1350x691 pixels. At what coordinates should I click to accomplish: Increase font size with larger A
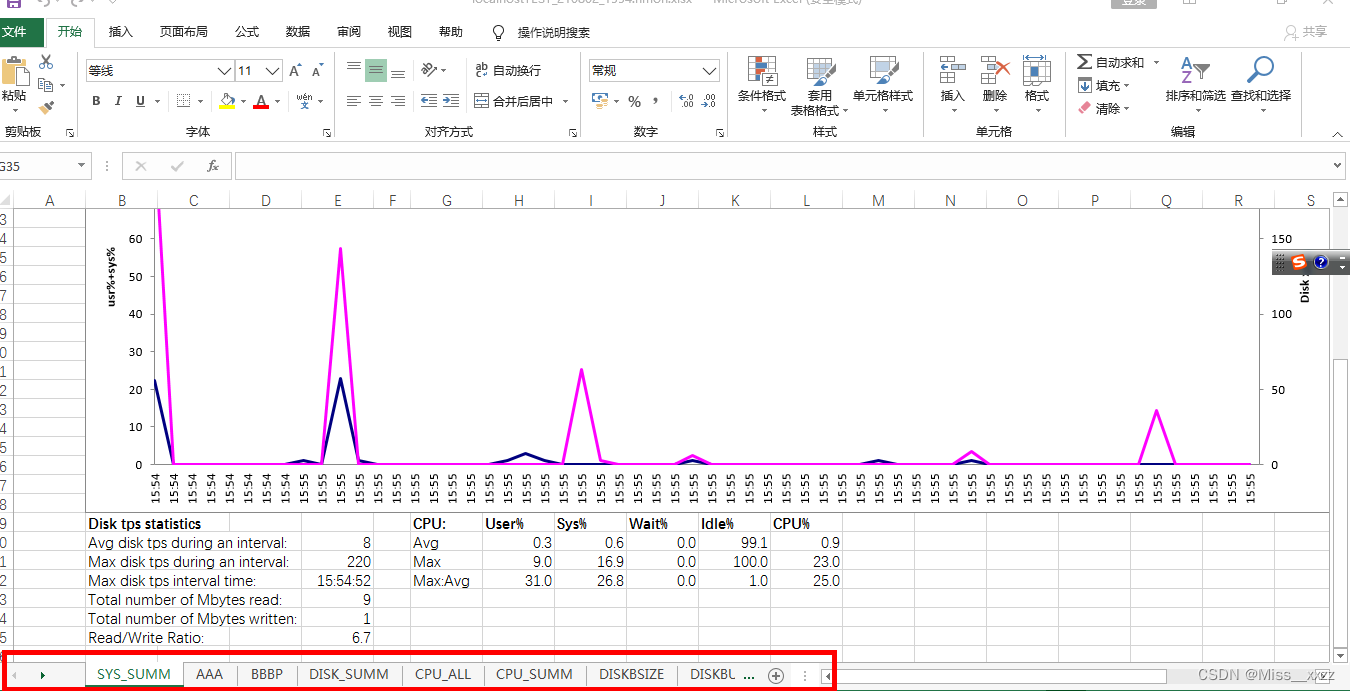(295, 71)
